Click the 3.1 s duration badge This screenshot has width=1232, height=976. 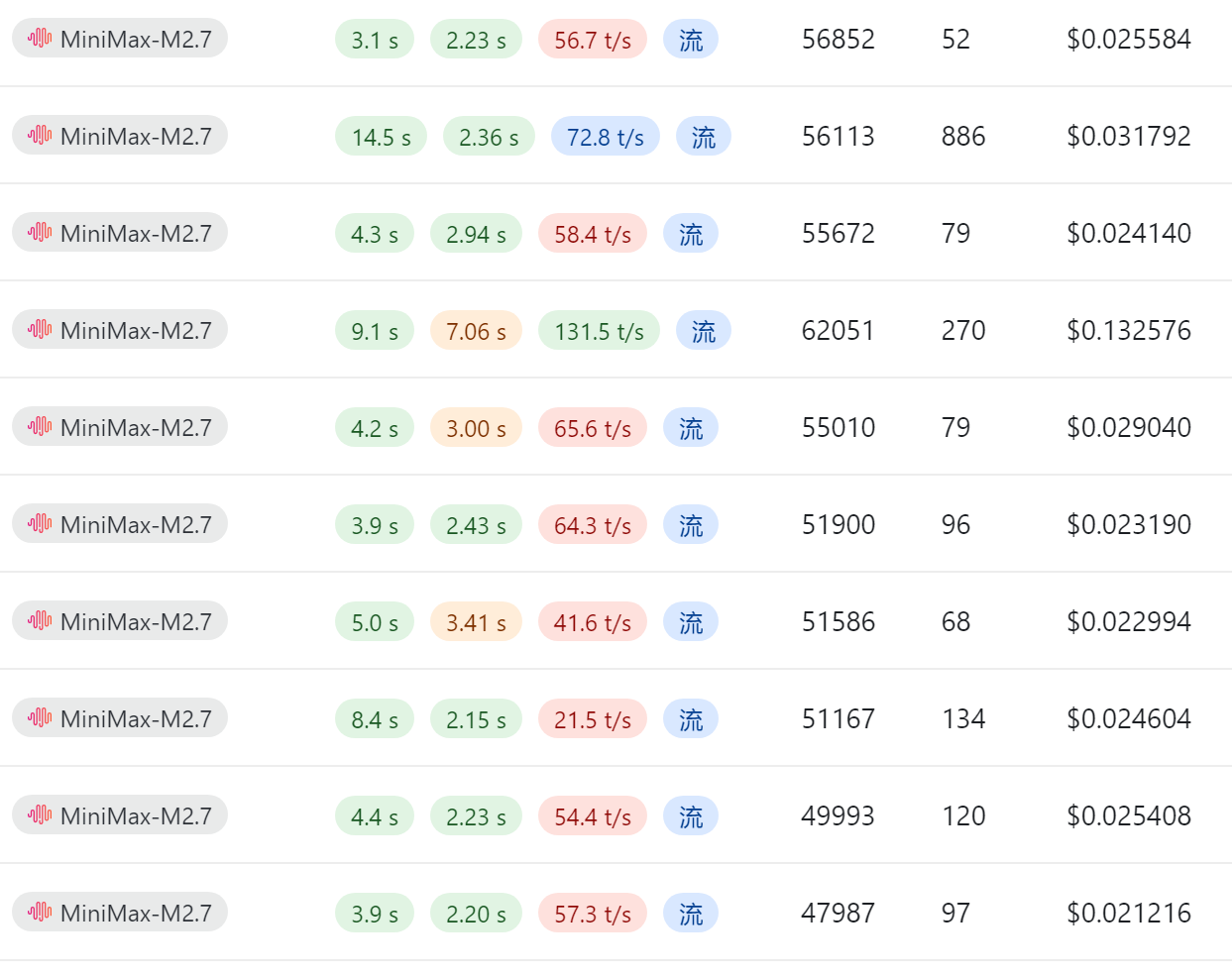[375, 40]
